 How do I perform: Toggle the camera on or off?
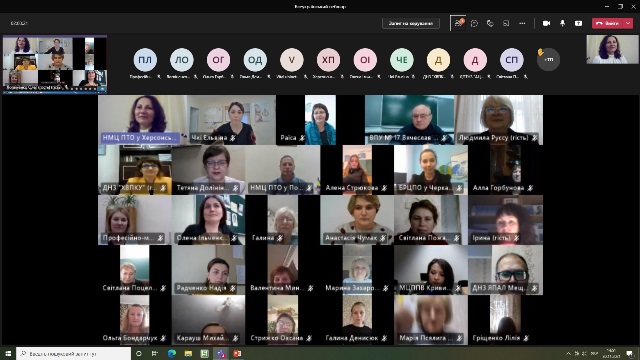(x=547, y=23)
